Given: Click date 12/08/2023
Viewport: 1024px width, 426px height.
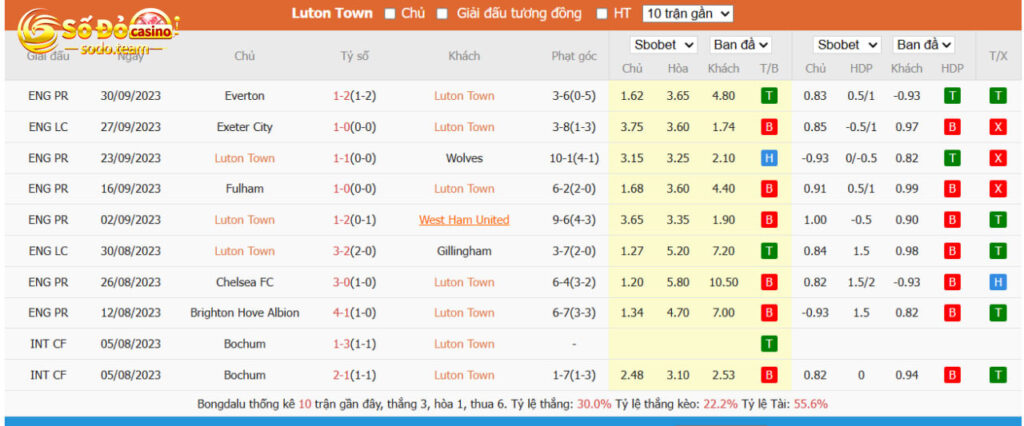Looking at the screenshot, I should 131,313.
